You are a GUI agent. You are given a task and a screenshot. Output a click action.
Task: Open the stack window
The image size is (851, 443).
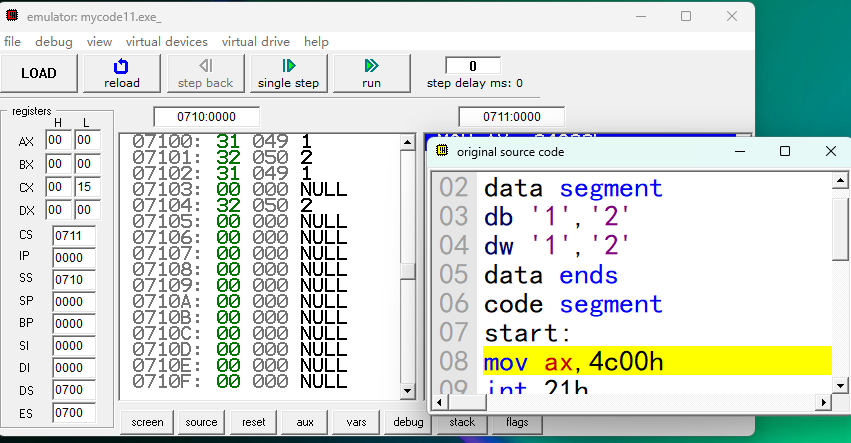(x=462, y=422)
